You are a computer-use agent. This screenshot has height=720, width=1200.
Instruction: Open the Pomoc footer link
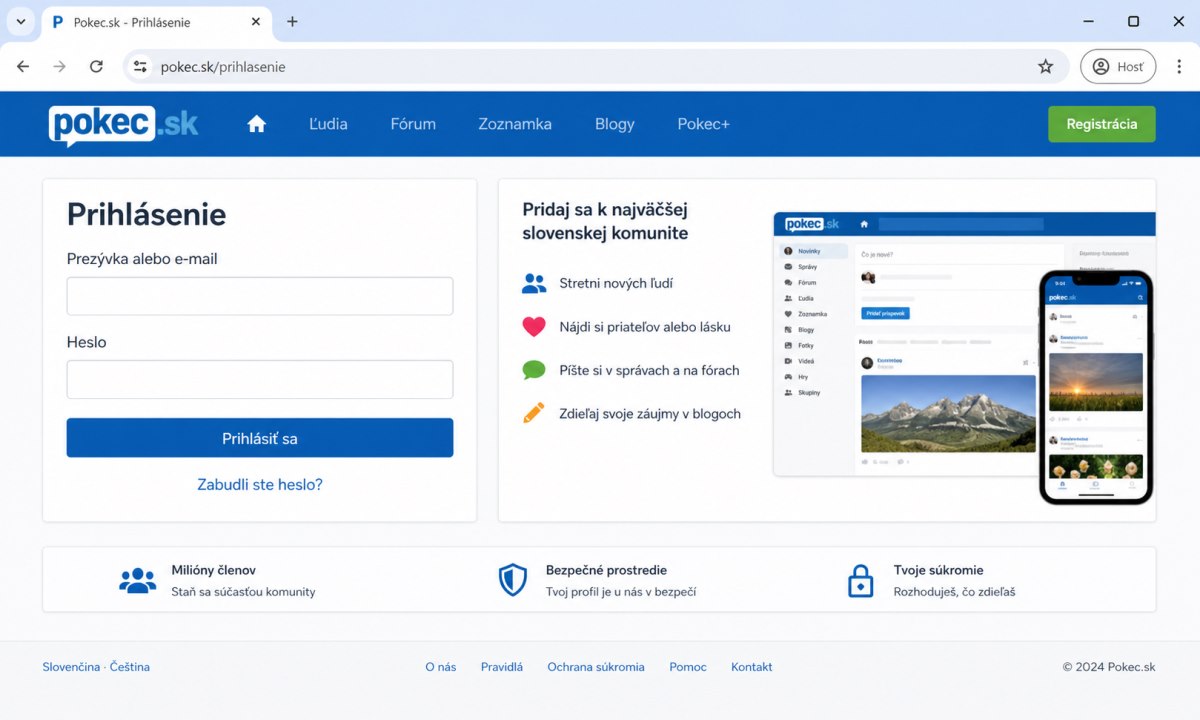pos(688,667)
